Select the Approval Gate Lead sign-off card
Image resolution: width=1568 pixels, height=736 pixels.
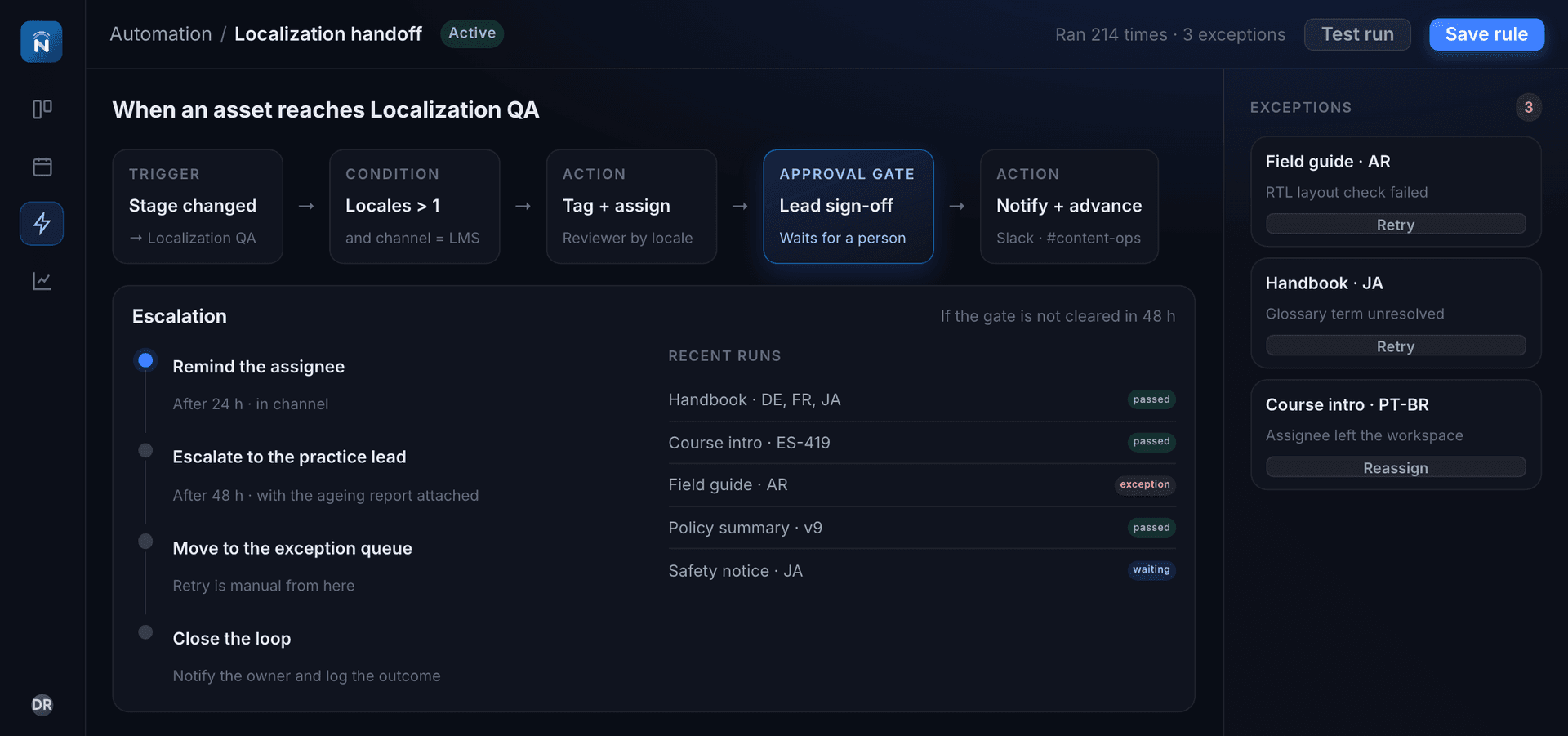point(849,206)
